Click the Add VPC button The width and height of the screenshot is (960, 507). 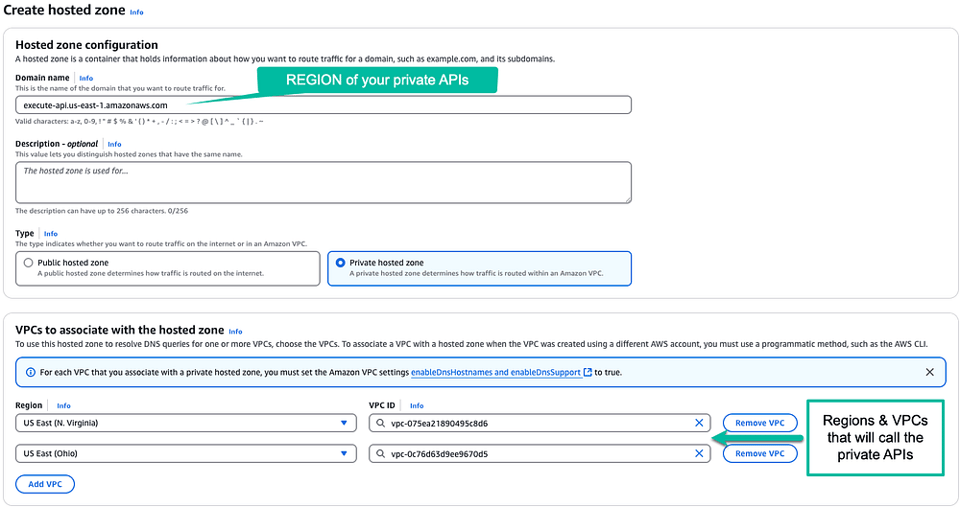point(45,484)
